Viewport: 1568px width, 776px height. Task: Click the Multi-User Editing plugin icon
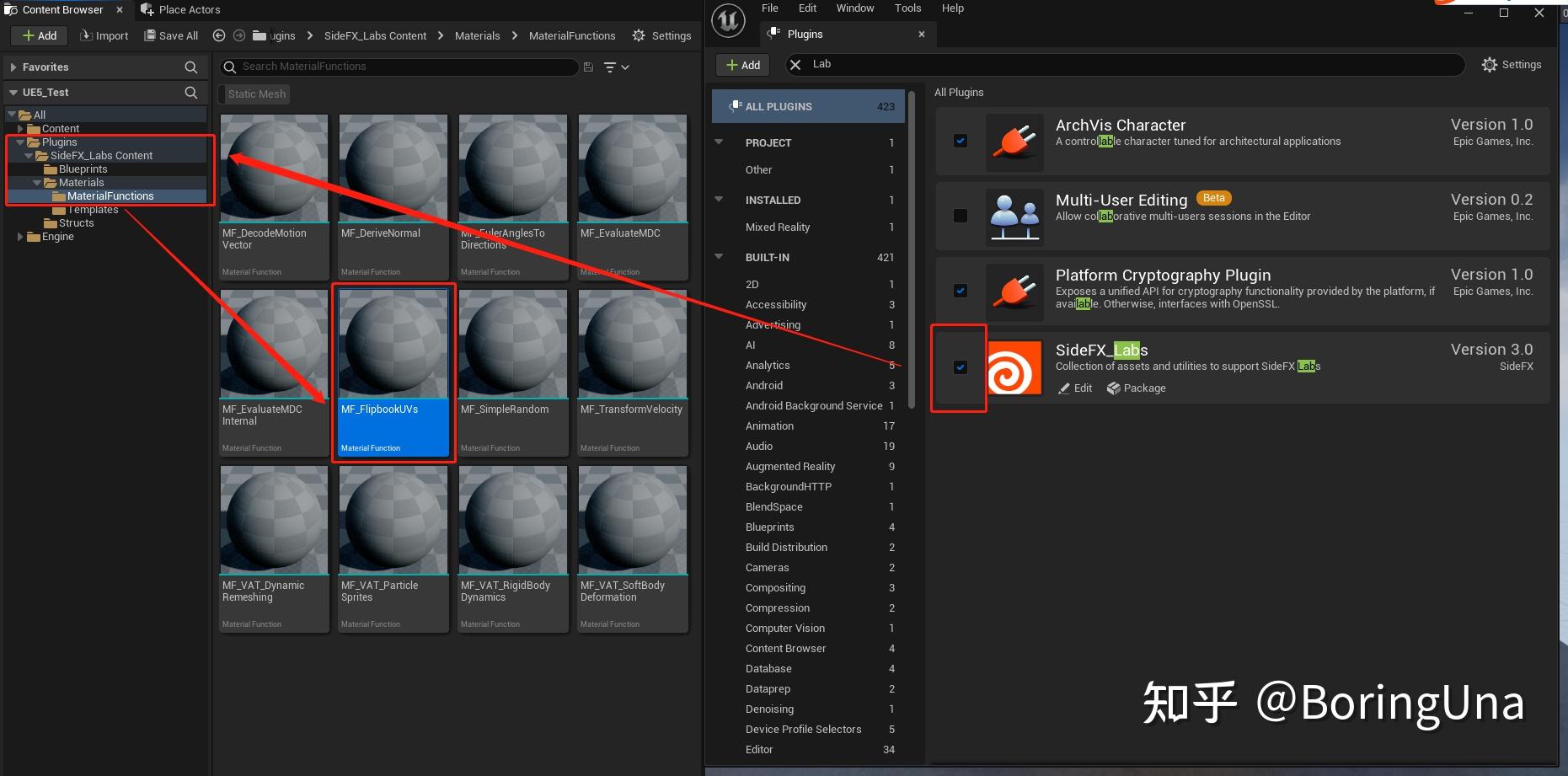pyautogui.click(x=1014, y=217)
